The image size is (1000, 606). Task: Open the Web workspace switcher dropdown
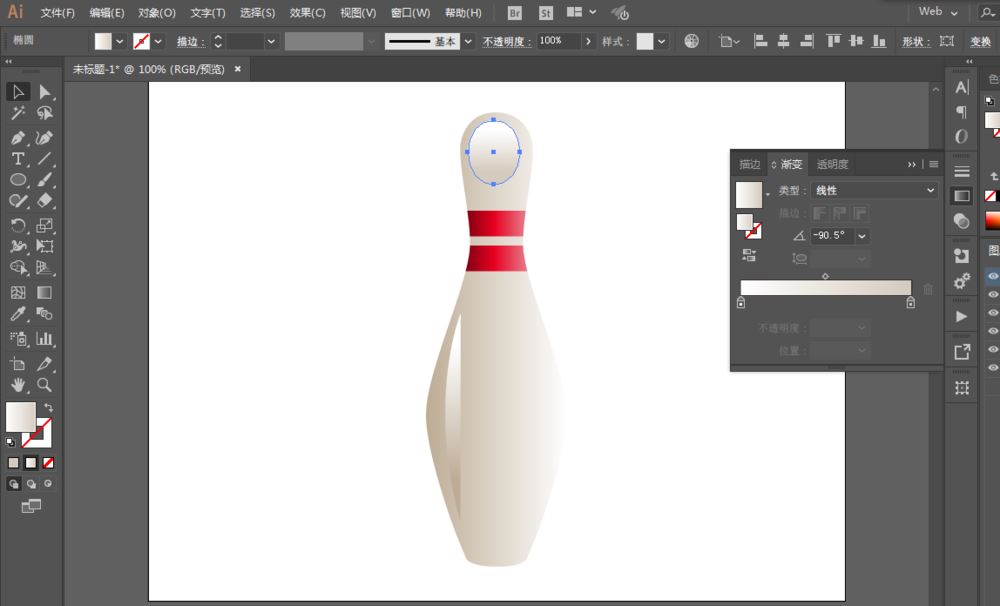(x=936, y=12)
